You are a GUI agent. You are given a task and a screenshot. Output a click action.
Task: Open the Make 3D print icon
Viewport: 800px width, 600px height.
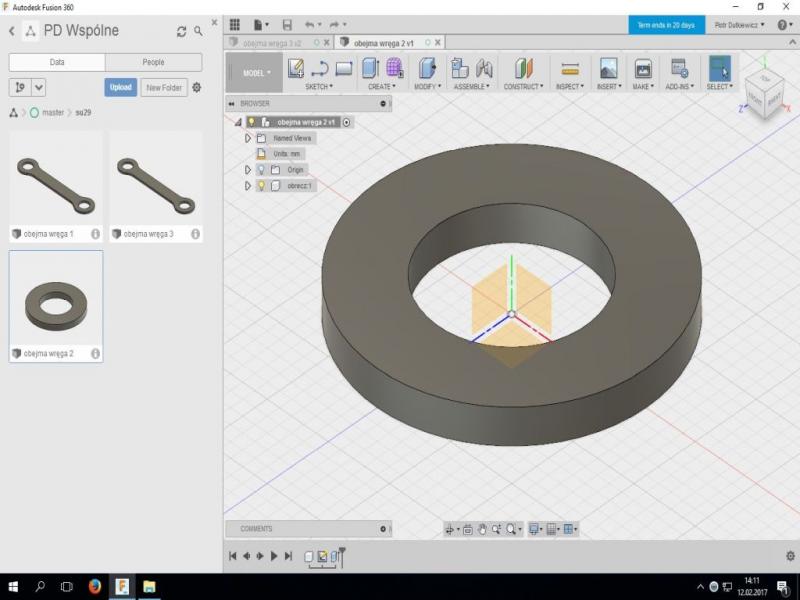click(x=643, y=68)
